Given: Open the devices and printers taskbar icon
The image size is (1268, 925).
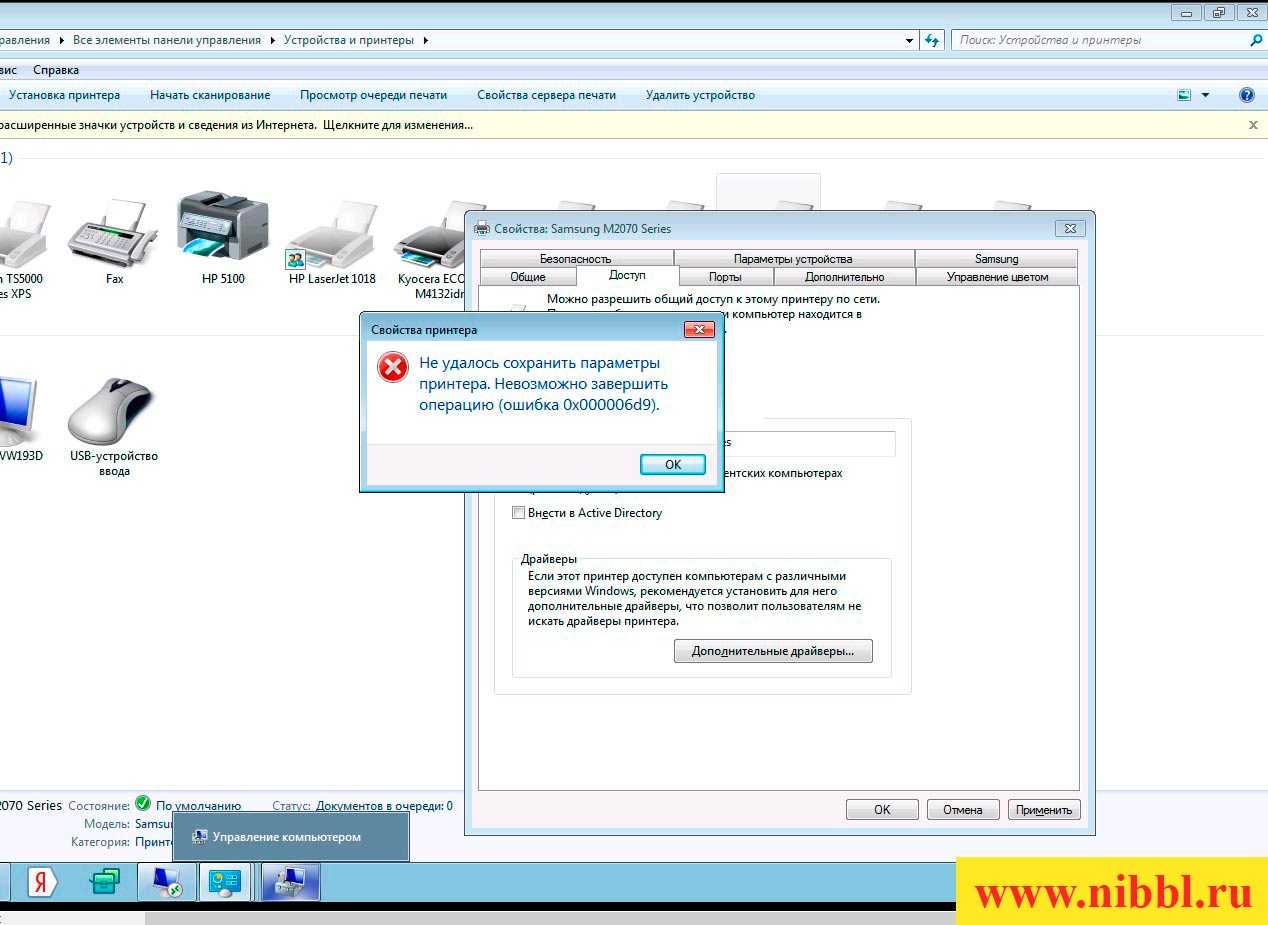Looking at the screenshot, I should (290, 882).
